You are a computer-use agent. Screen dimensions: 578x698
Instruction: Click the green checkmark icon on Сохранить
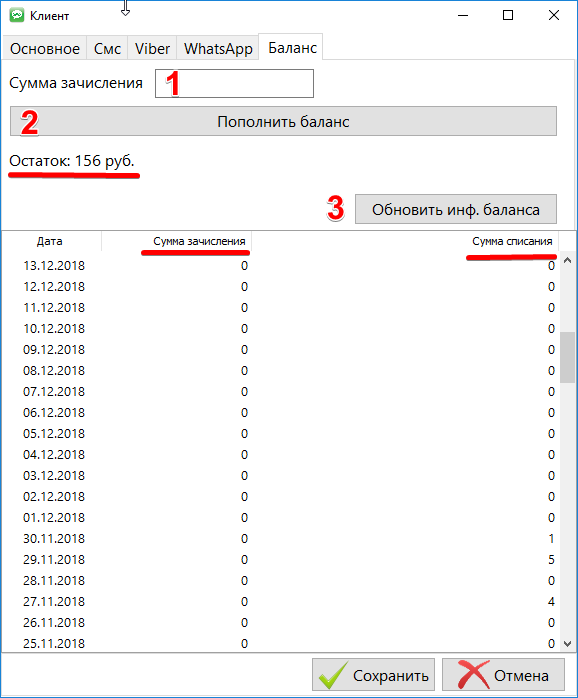[x=333, y=675]
